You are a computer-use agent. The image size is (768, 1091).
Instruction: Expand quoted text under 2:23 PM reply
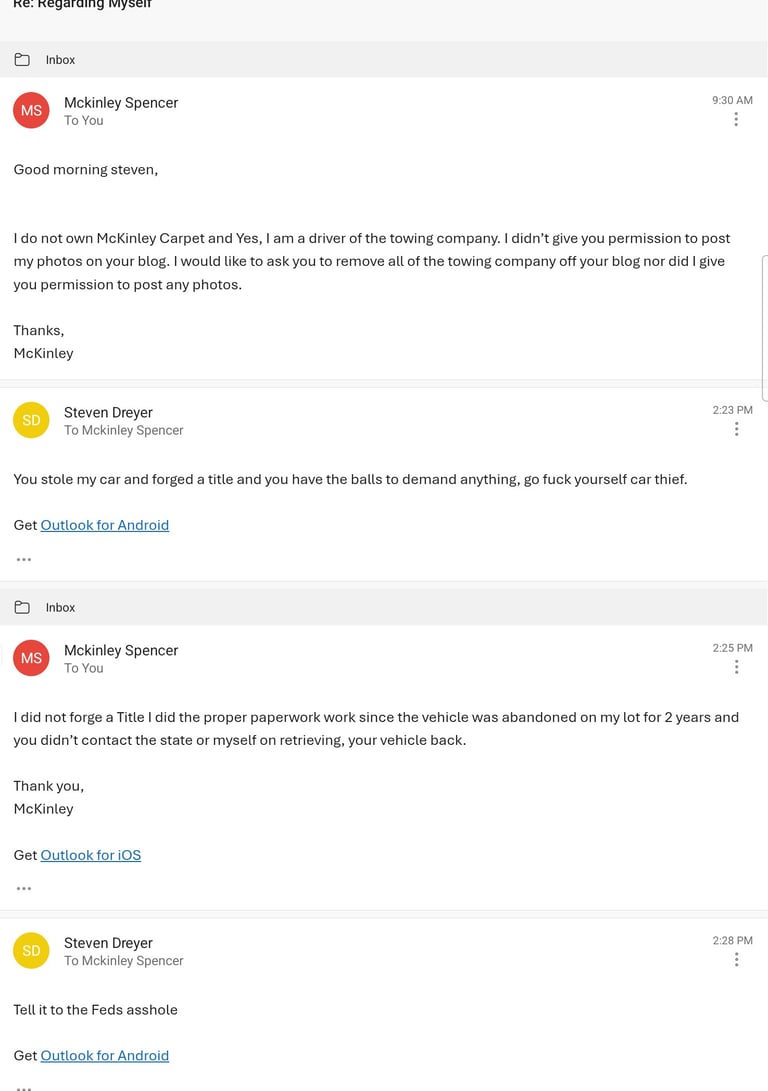pos(24,559)
